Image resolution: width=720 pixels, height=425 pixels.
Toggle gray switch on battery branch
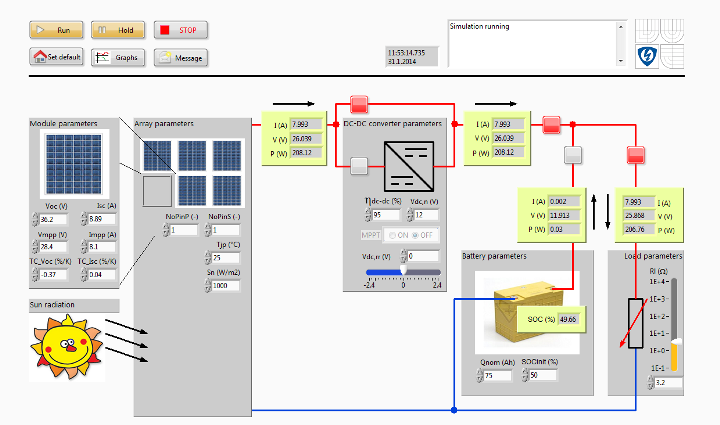573,155
